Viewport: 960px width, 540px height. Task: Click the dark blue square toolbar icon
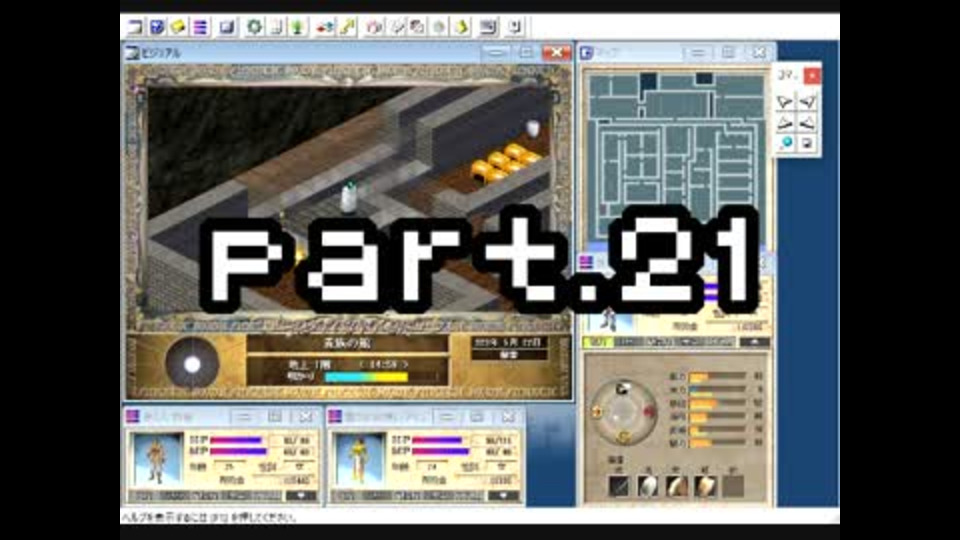click(x=227, y=27)
